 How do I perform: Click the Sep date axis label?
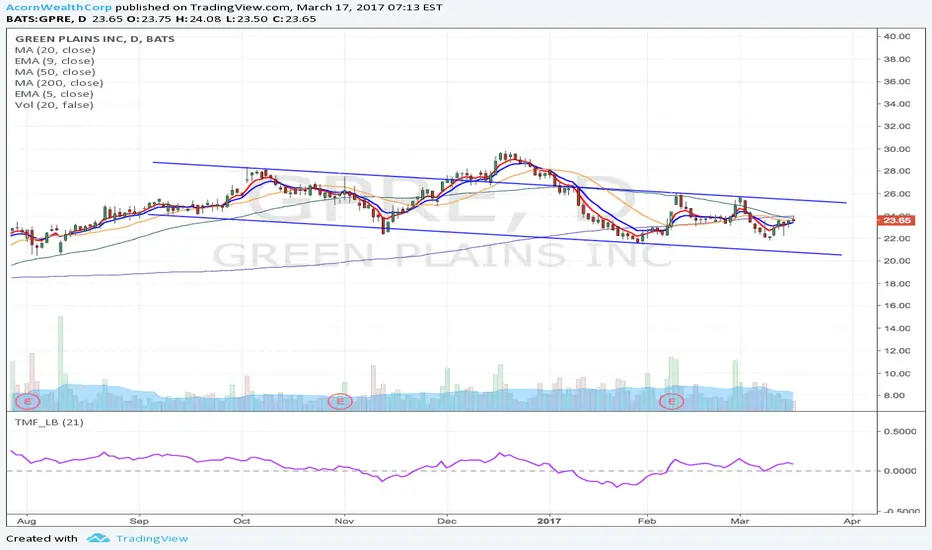point(139,521)
